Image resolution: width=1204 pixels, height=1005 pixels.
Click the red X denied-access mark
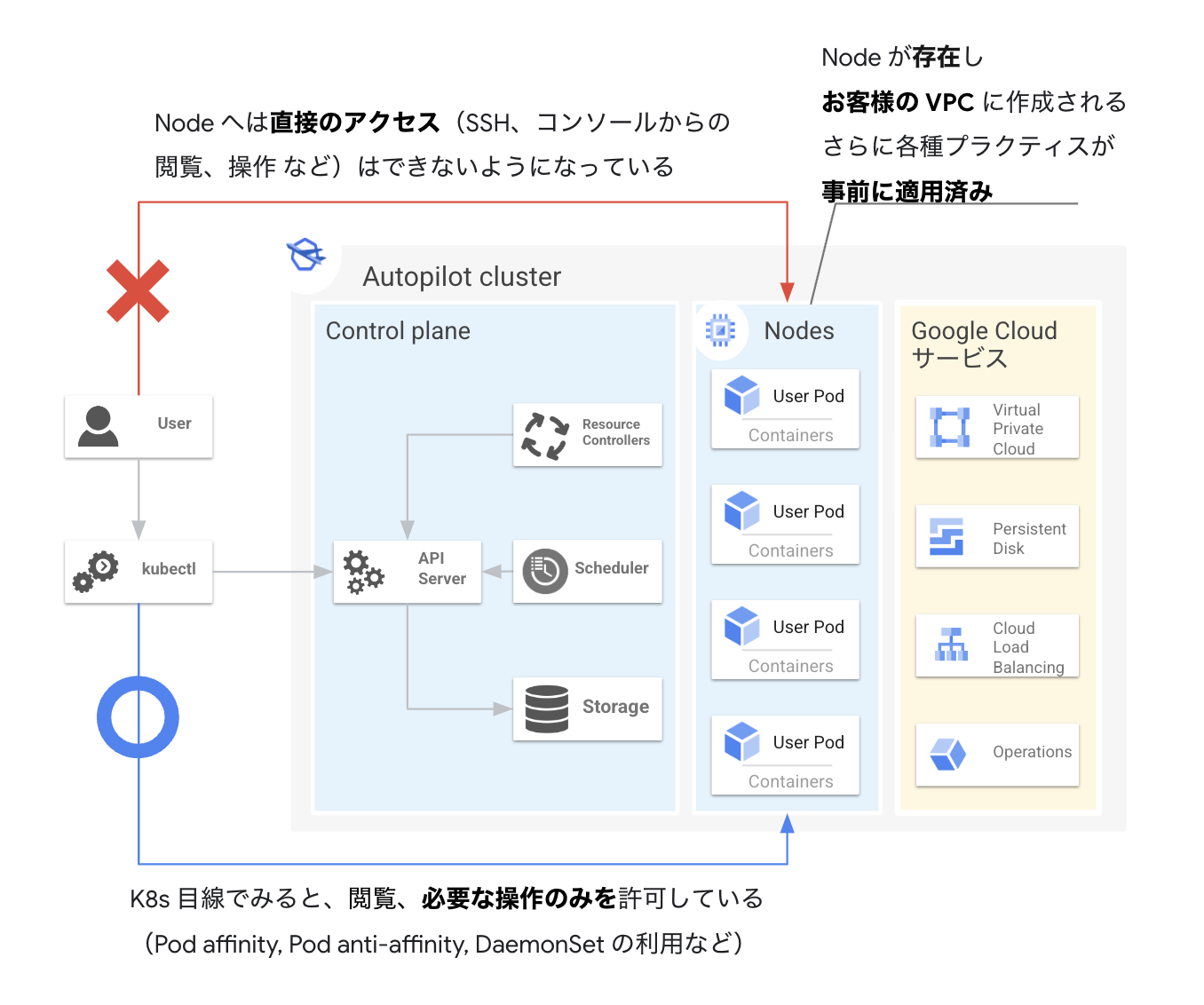pos(138,290)
